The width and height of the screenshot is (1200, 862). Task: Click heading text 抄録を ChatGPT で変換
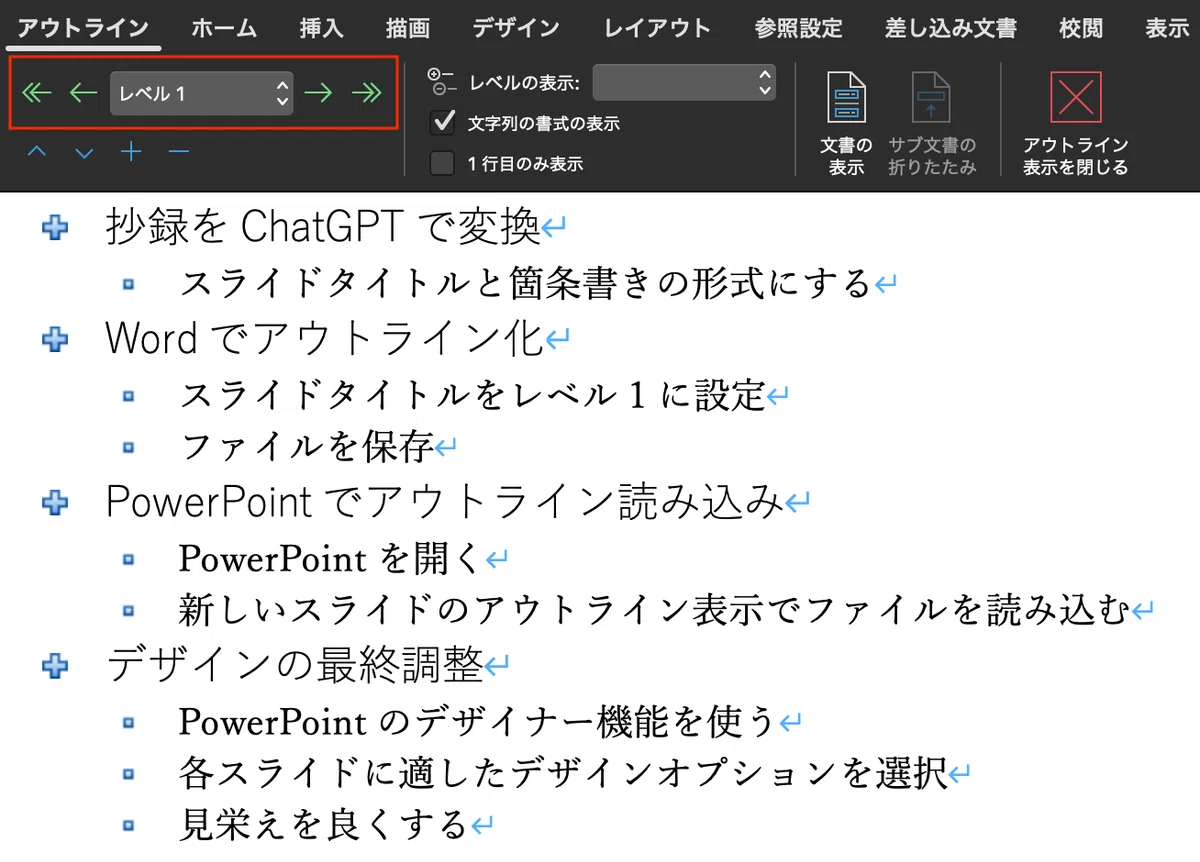point(323,229)
